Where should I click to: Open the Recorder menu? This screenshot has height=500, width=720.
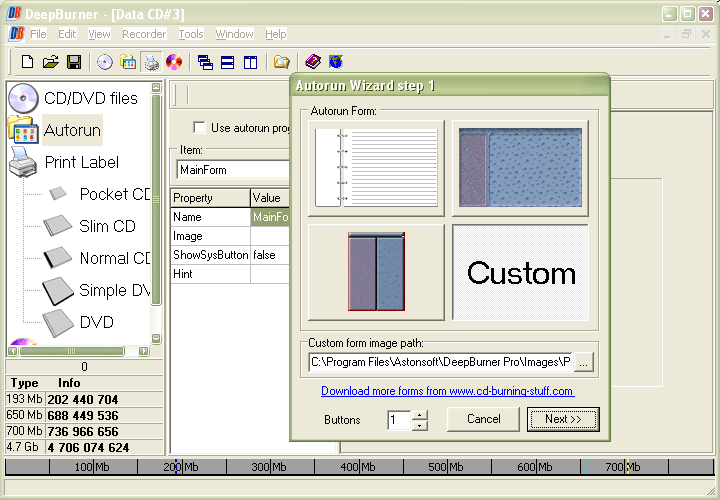[144, 34]
